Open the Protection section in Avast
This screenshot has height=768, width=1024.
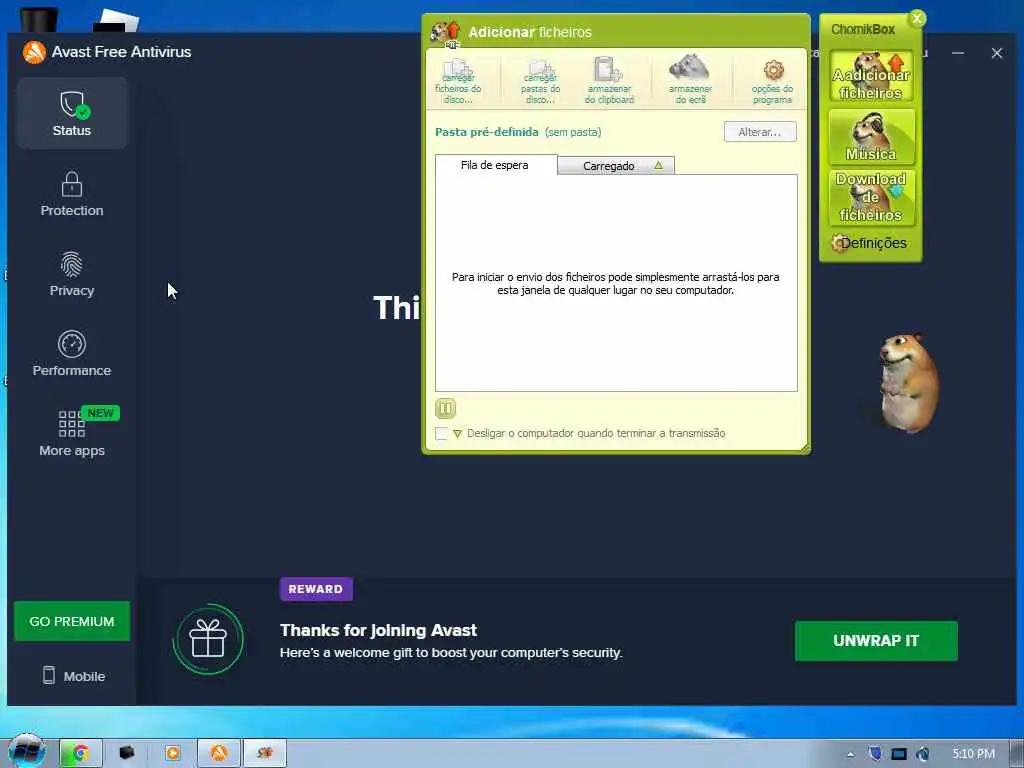click(72, 194)
